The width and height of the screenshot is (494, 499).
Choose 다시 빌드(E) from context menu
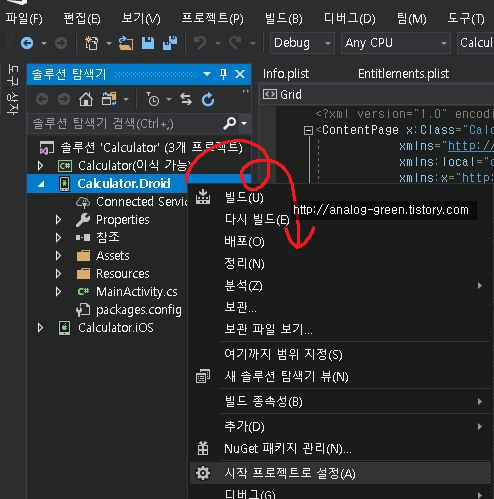[340, 219]
